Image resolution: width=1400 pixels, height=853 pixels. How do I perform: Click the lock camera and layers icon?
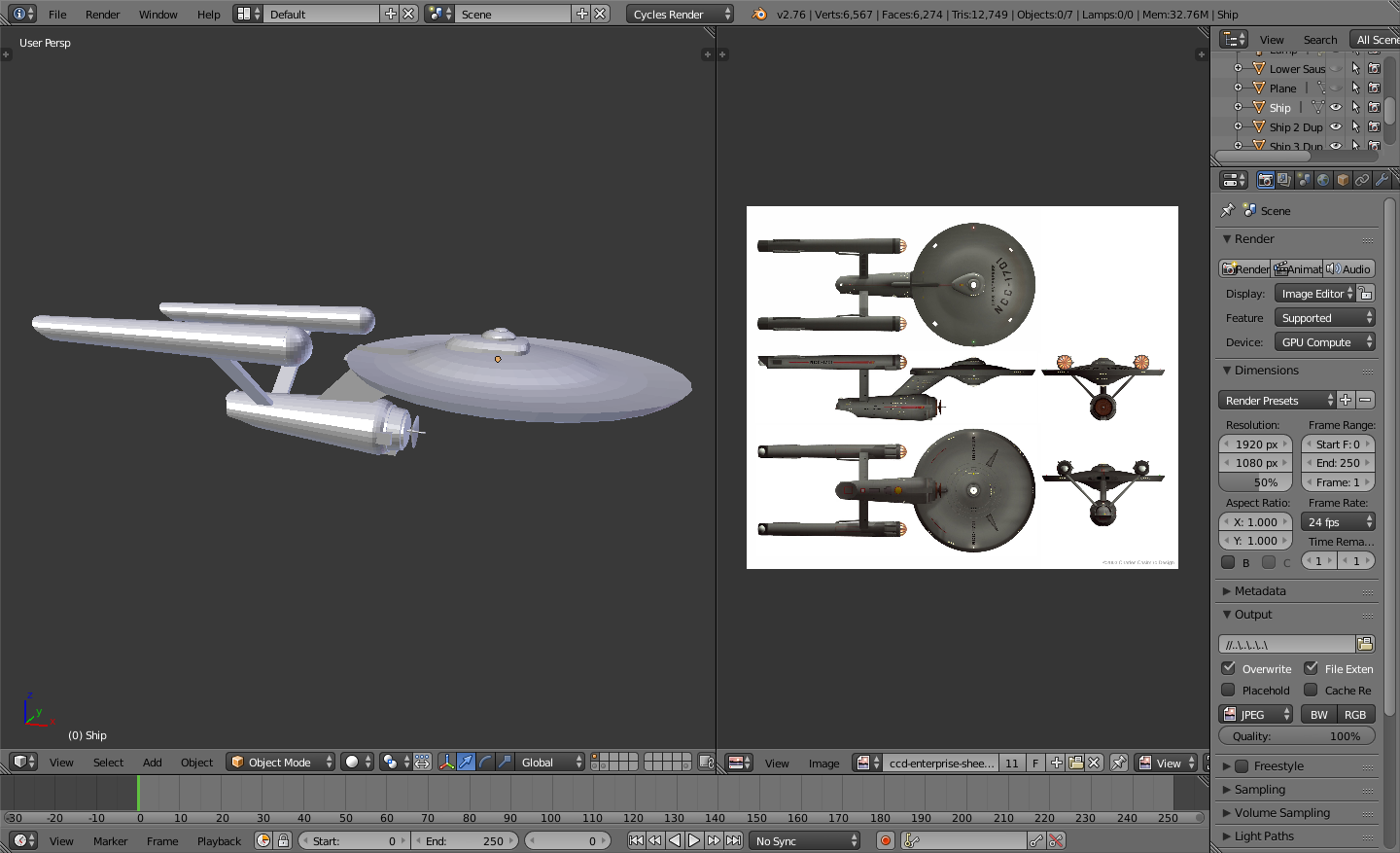click(x=707, y=762)
